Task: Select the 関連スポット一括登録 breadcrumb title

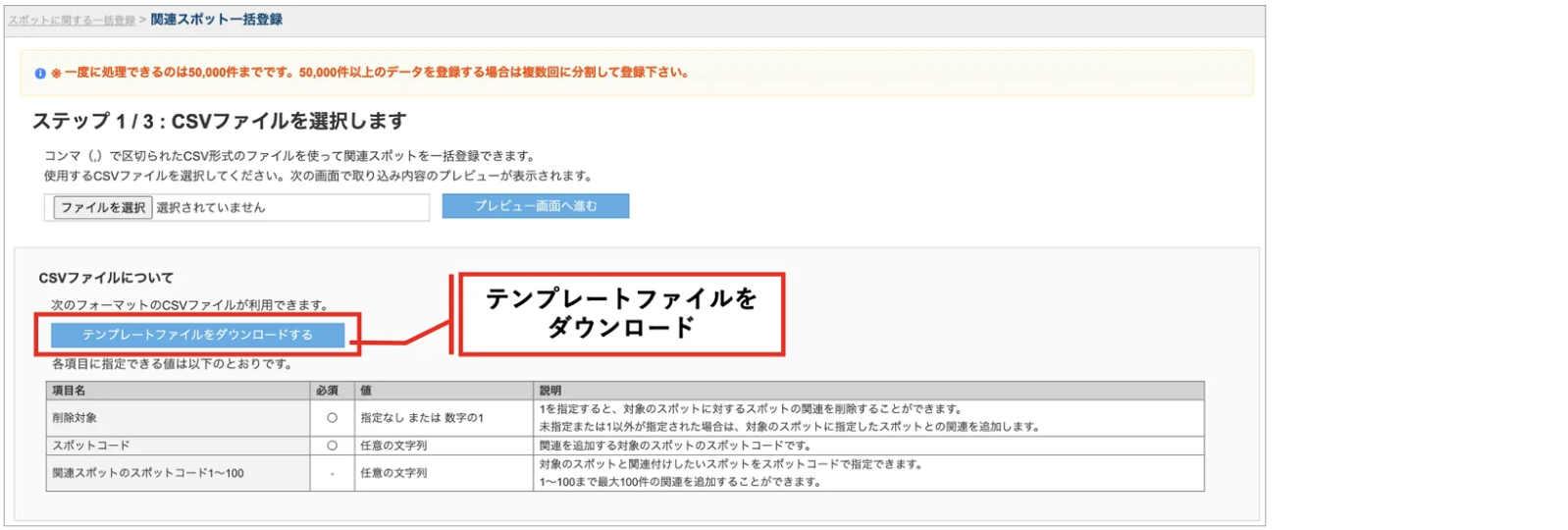Action: (217, 20)
